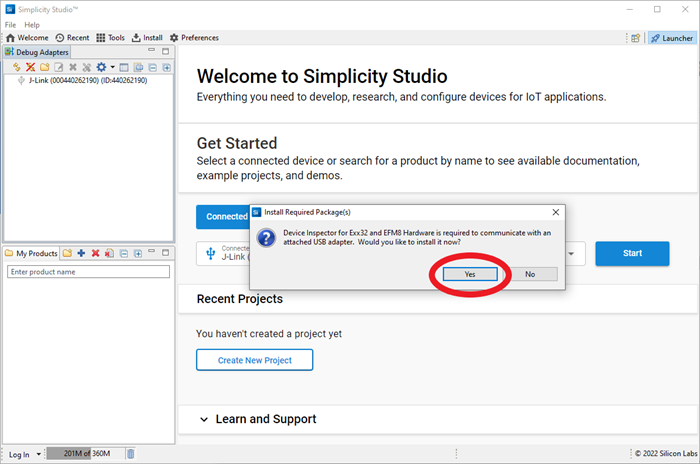
Task: Click the USB J-Link device entry
Action: coord(223,254)
